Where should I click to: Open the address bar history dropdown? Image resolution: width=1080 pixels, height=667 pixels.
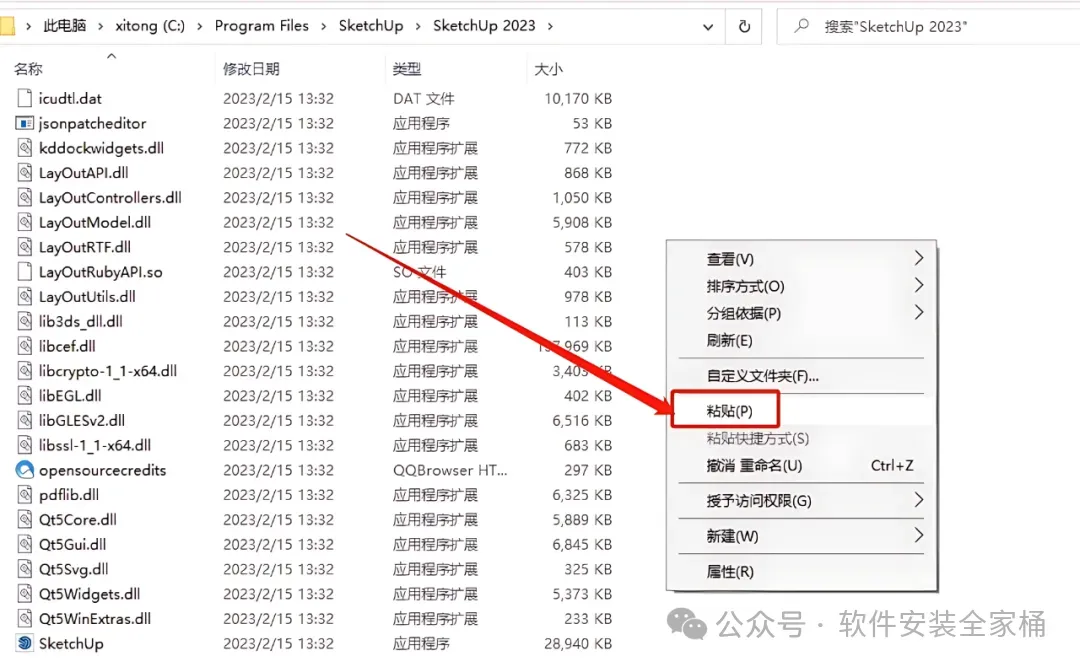pyautogui.click(x=708, y=27)
